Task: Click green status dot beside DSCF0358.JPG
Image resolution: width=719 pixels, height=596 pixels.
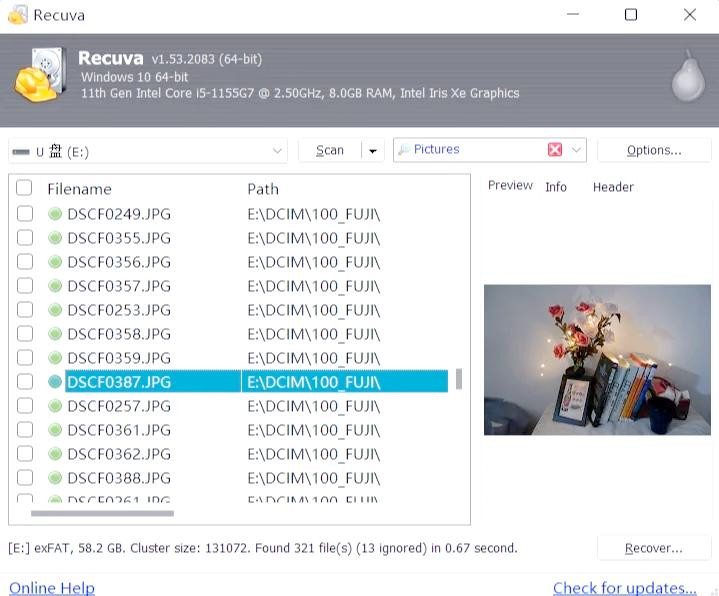Action: pyautogui.click(x=55, y=334)
